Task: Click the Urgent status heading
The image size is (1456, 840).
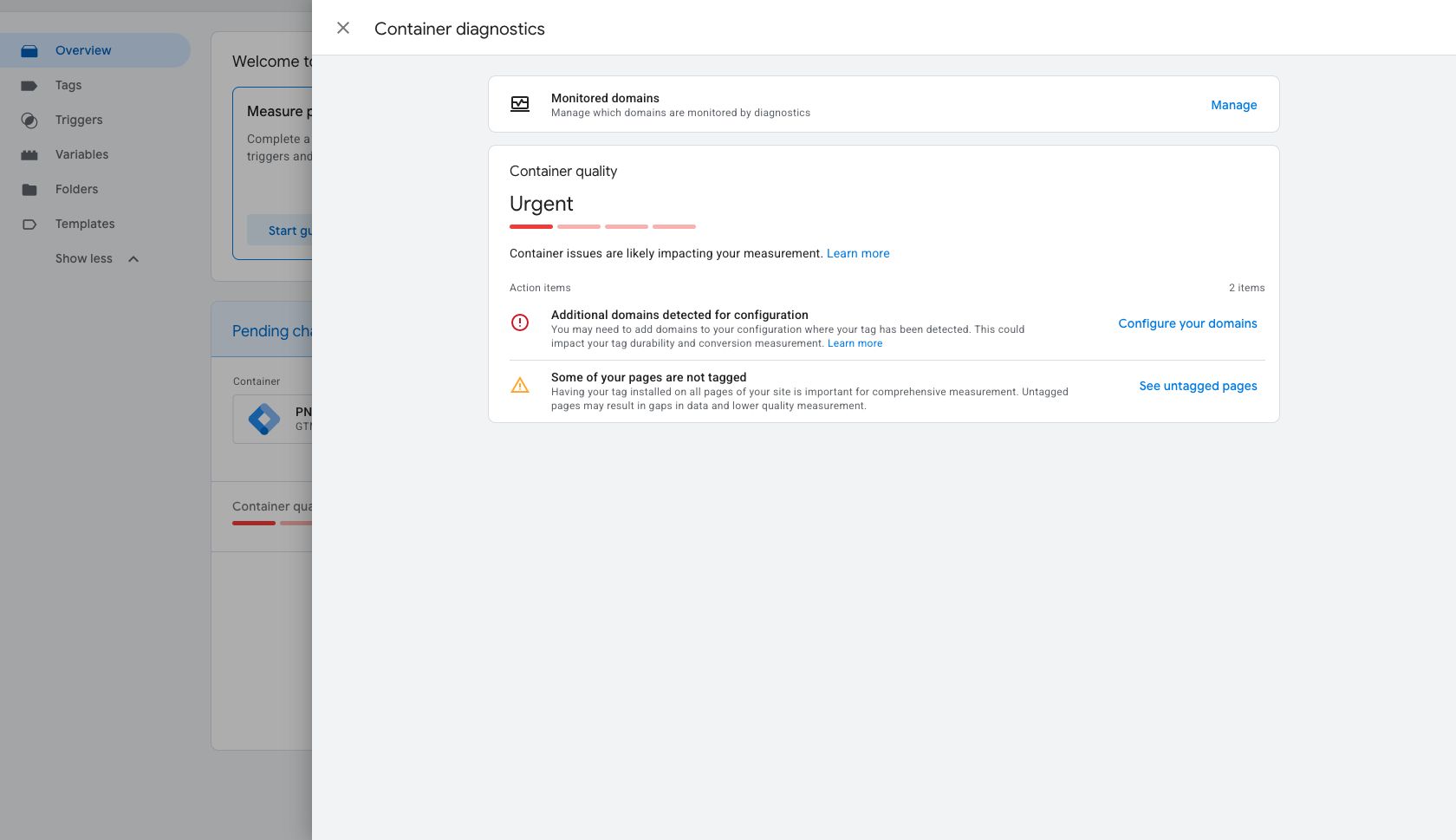Action: [542, 204]
